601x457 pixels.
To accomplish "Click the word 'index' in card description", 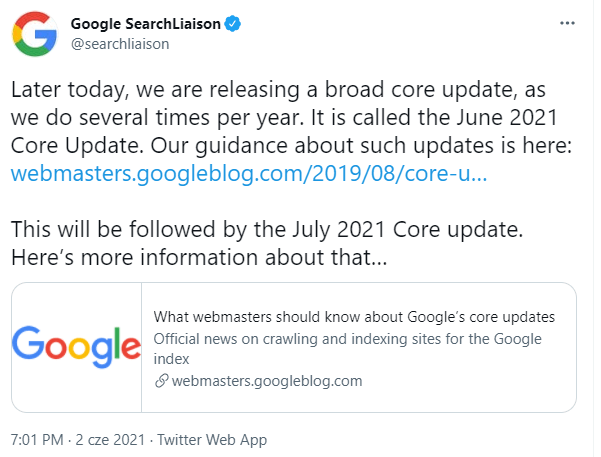I will (x=171, y=359).
